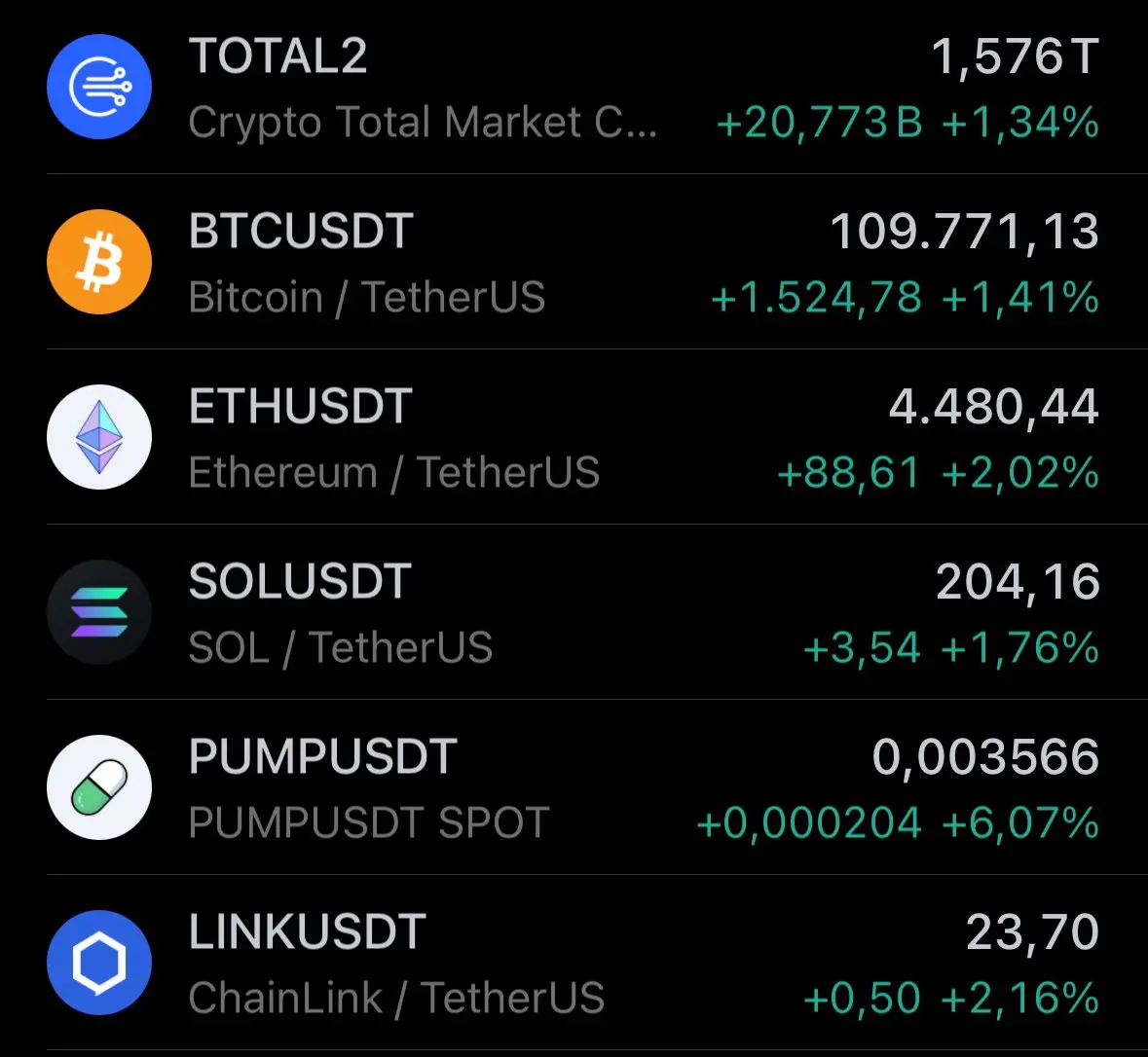Viewport: 1148px width, 1057px height.
Task: Tap the Ethereum diamond logo icon
Action: (x=99, y=437)
